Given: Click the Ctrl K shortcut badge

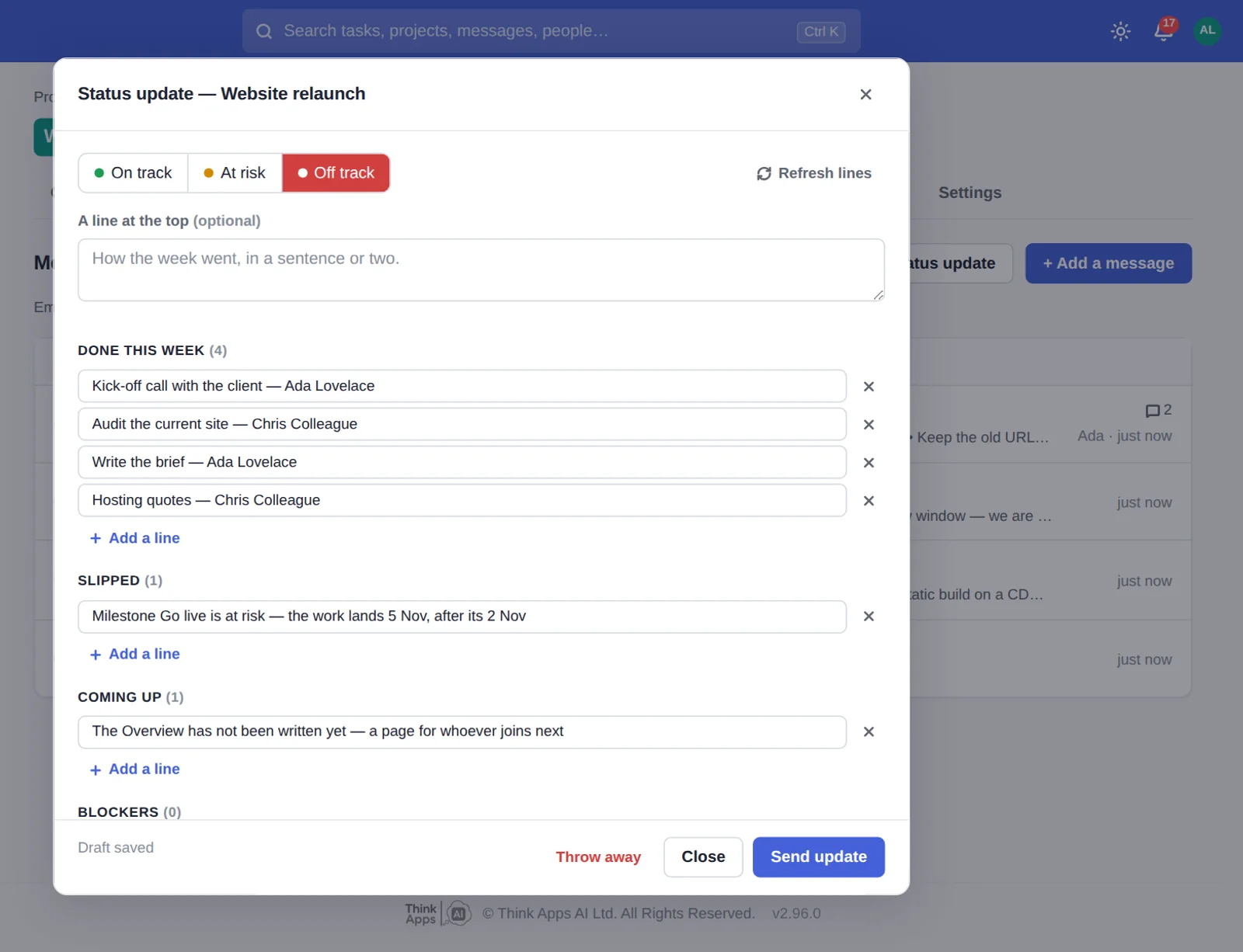Looking at the screenshot, I should click(x=821, y=32).
